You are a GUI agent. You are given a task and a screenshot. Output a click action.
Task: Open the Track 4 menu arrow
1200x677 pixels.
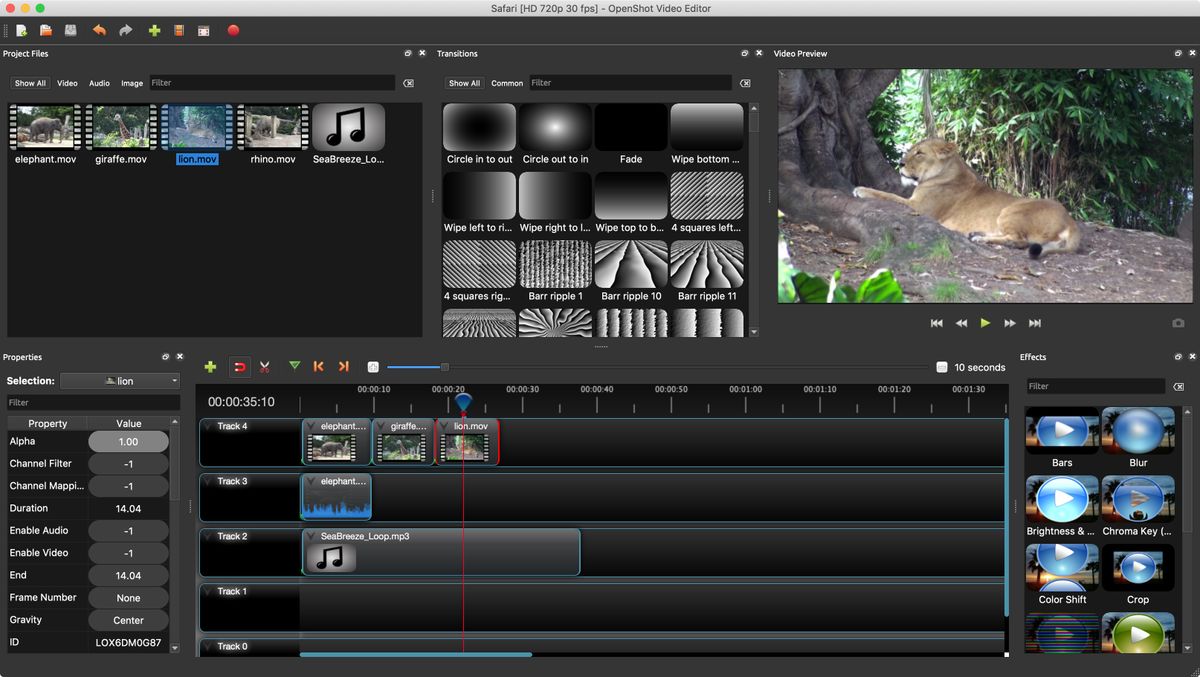pos(208,426)
